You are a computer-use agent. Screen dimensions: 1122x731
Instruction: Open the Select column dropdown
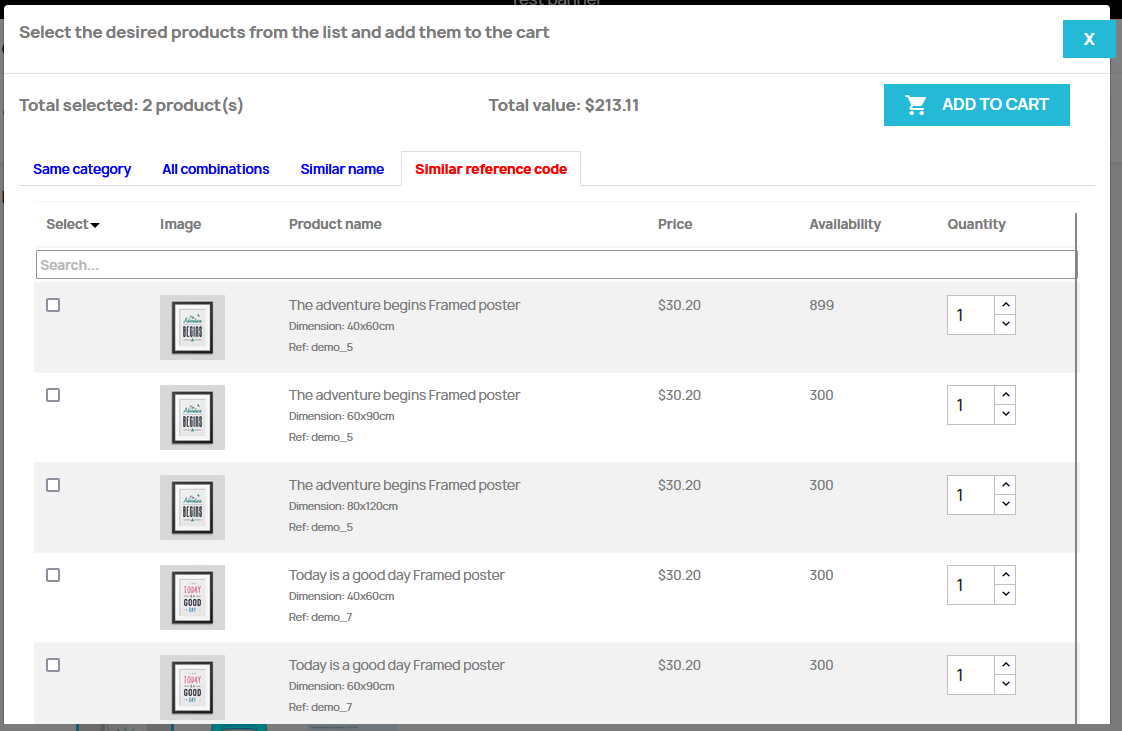coord(73,225)
